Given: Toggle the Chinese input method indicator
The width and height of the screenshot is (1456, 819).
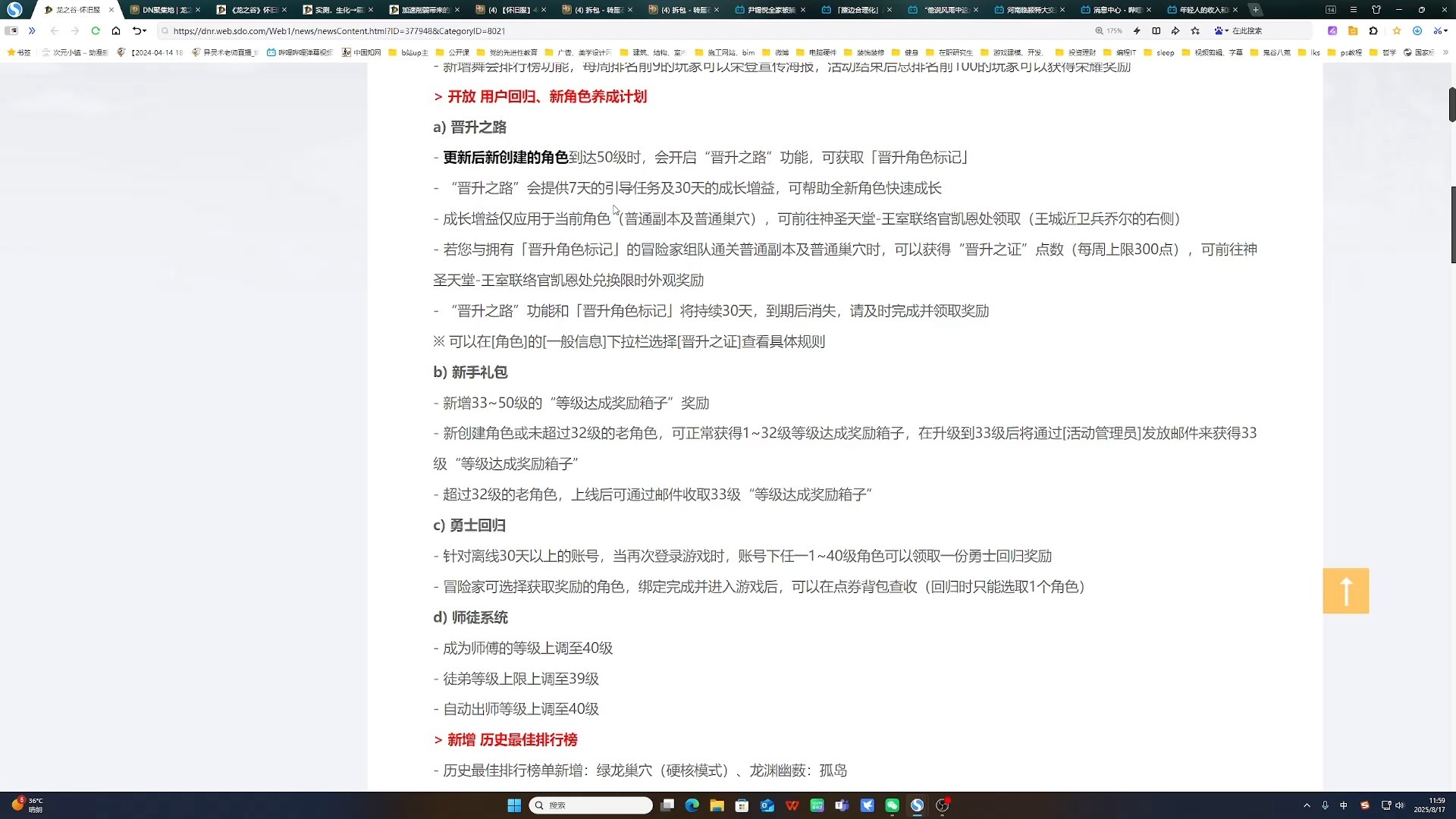Looking at the screenshot, I should pyautogui.click(x=1344, y=805).
